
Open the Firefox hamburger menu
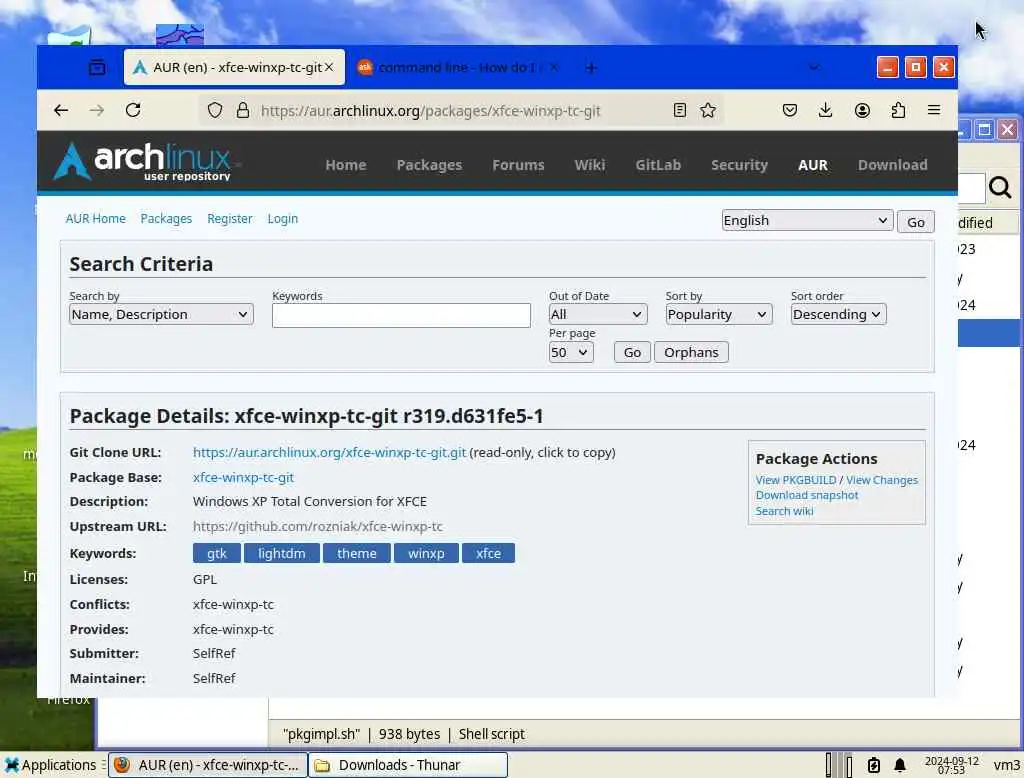[x=934, y=110]
